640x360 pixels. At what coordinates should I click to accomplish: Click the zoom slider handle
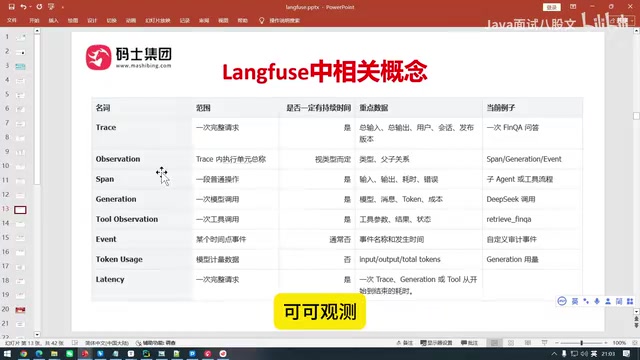pos(582,343)
